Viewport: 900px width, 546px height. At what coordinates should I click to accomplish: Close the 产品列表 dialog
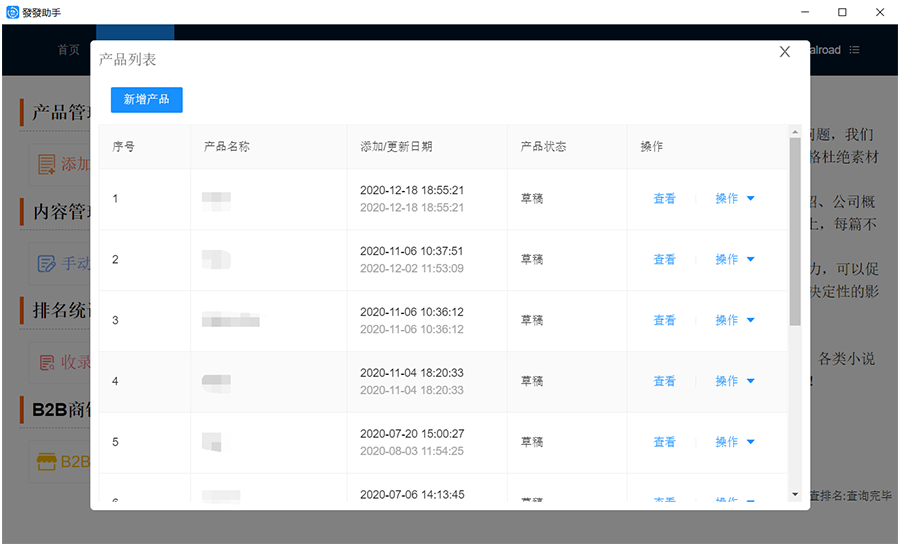point(785,52)
